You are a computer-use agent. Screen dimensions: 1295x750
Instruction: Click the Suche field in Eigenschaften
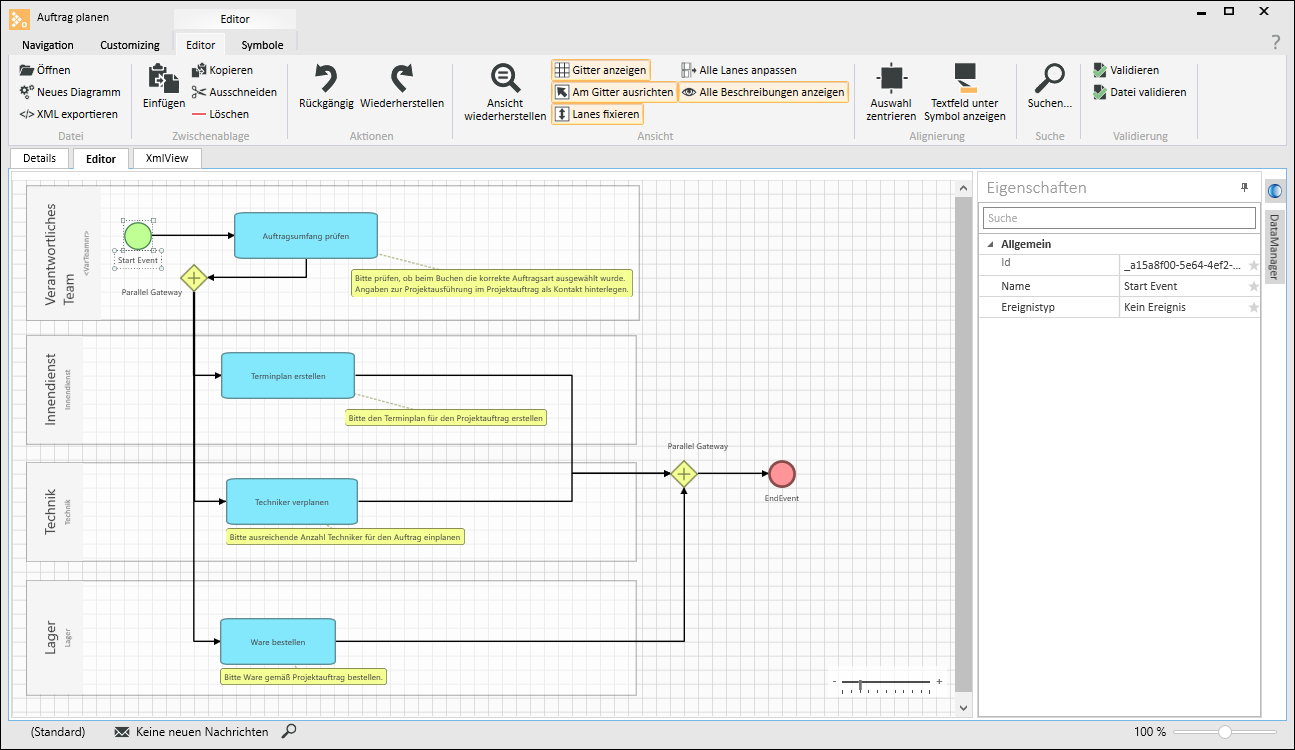1118,218
